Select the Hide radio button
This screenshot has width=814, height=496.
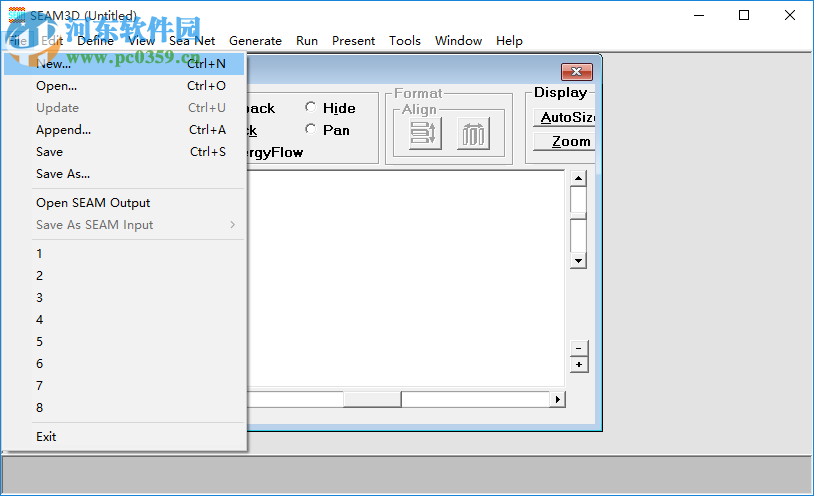(x=310, y=107)
